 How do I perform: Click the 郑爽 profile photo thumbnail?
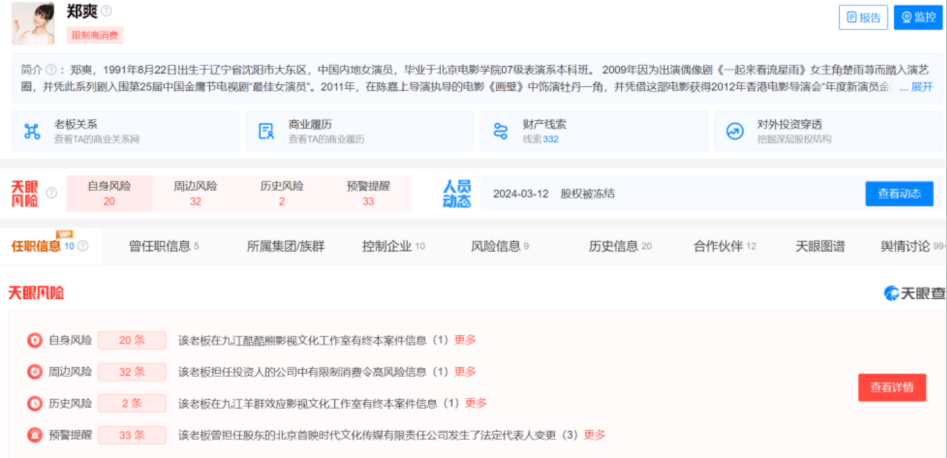point(33,22)
